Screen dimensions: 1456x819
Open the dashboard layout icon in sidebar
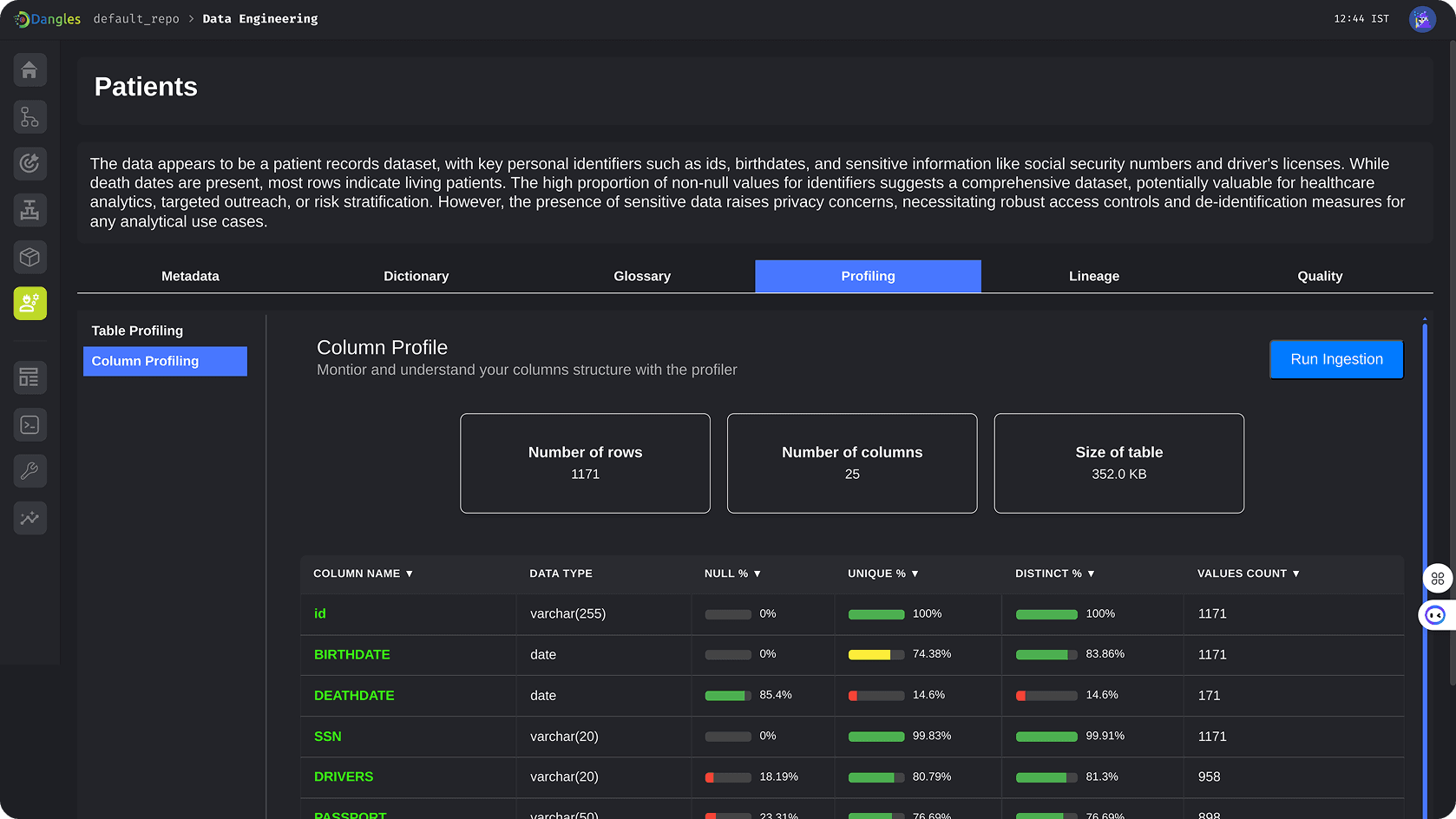(x=30, y=377)
